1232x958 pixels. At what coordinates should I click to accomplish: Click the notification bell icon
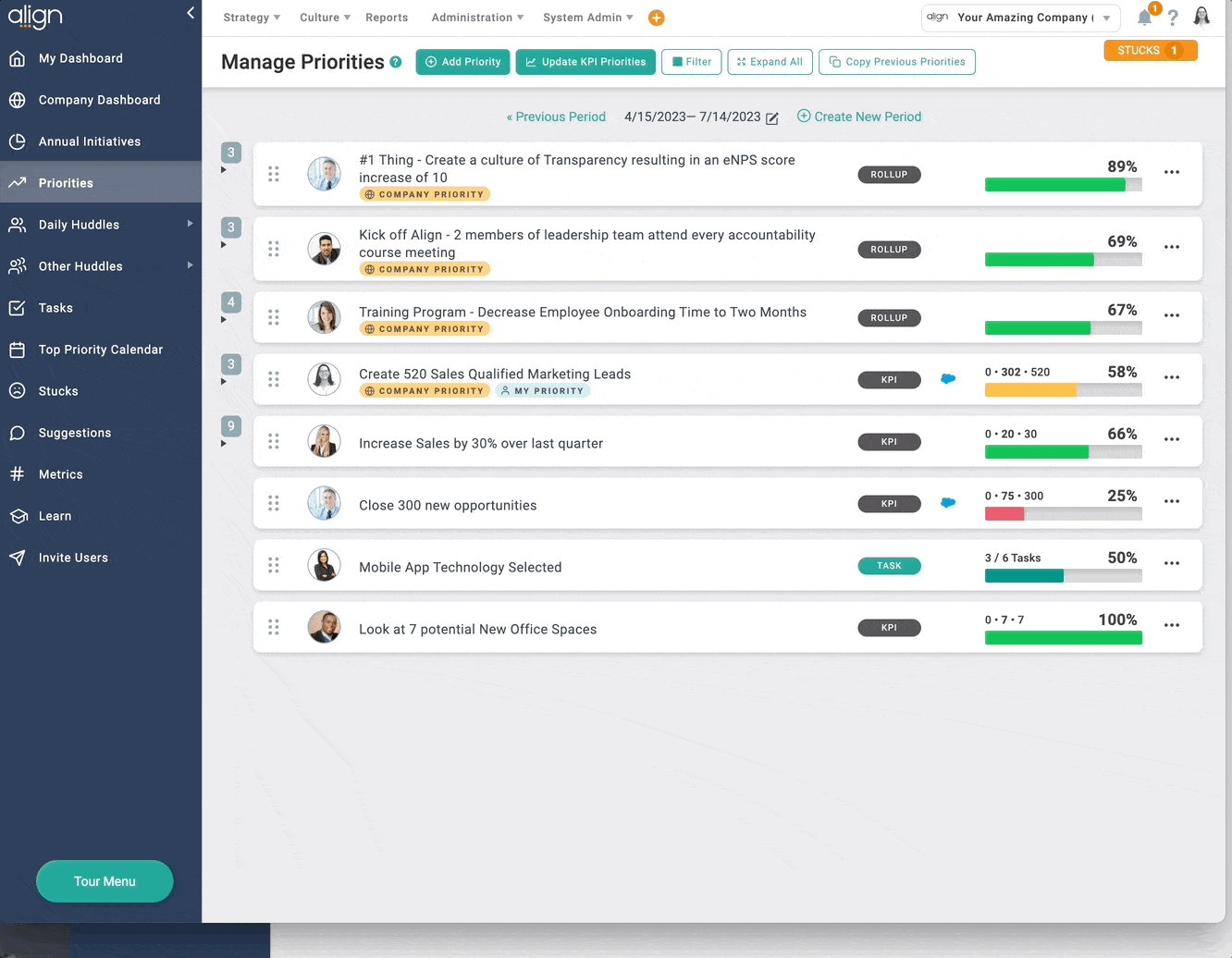coord(1145,18)
